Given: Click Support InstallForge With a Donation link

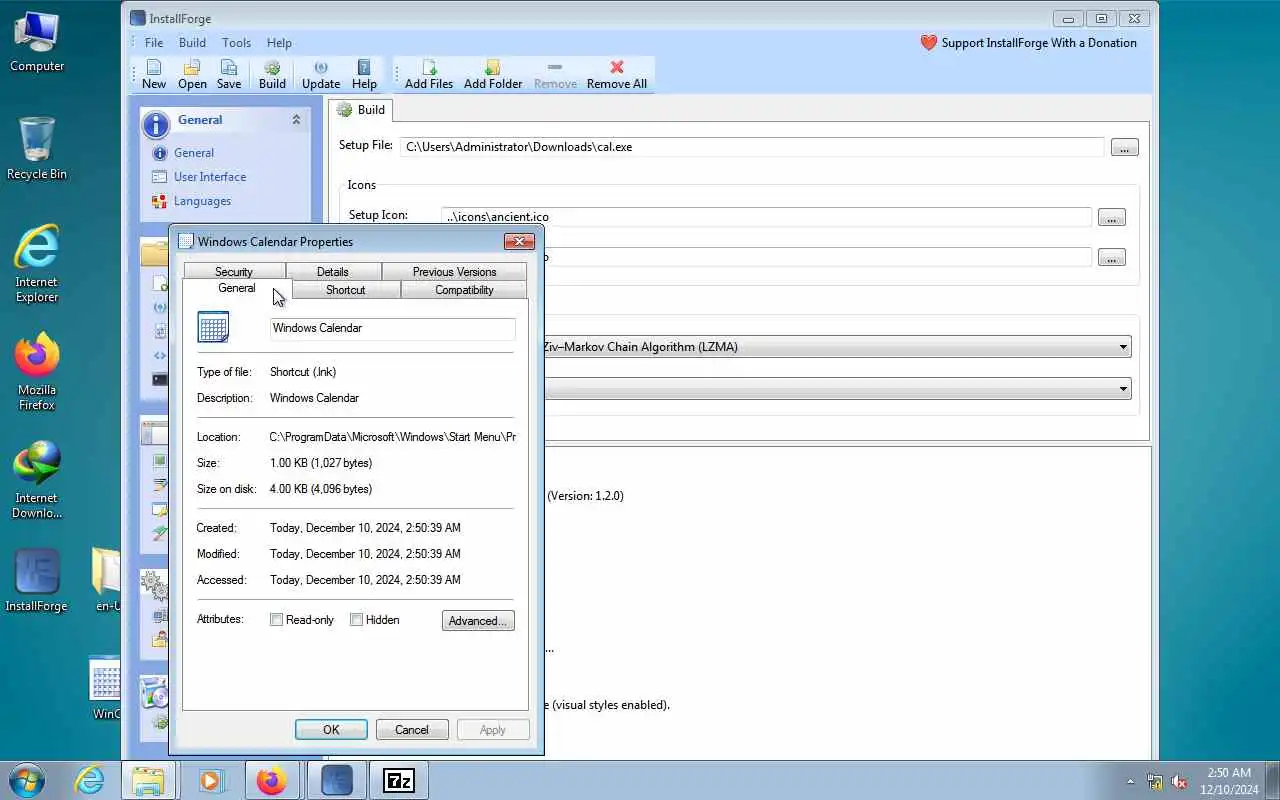Looking at the screenshot, I should (1028, 43).
